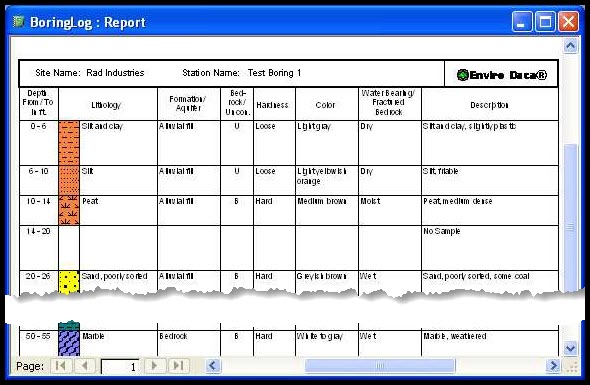Click the page number input field
The image size is (590, 385).
coord(120,367)
